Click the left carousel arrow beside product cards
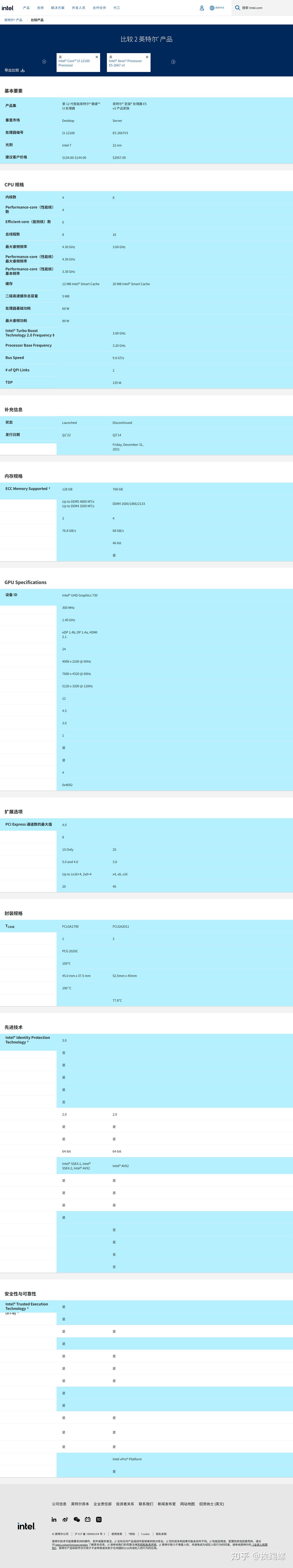This screenshot has width=293, height=1568. tap(44, 61)
